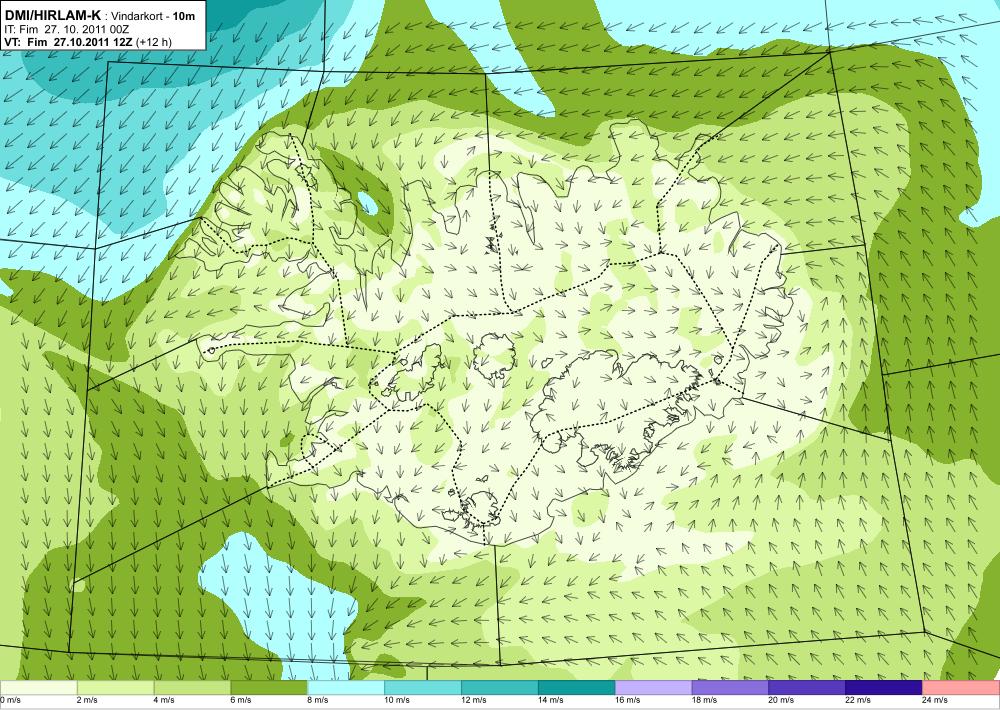Click the "2 m/s" legend label
1000x710 pixels.
pos(87,700)
